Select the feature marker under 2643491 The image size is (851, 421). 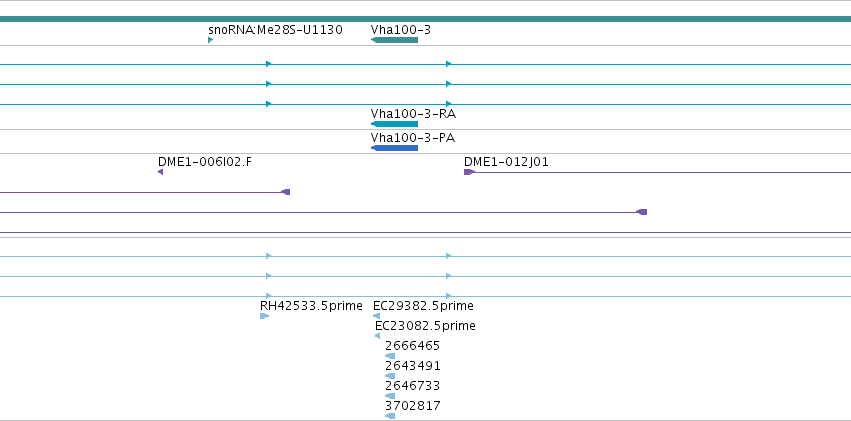click(390, 375)
